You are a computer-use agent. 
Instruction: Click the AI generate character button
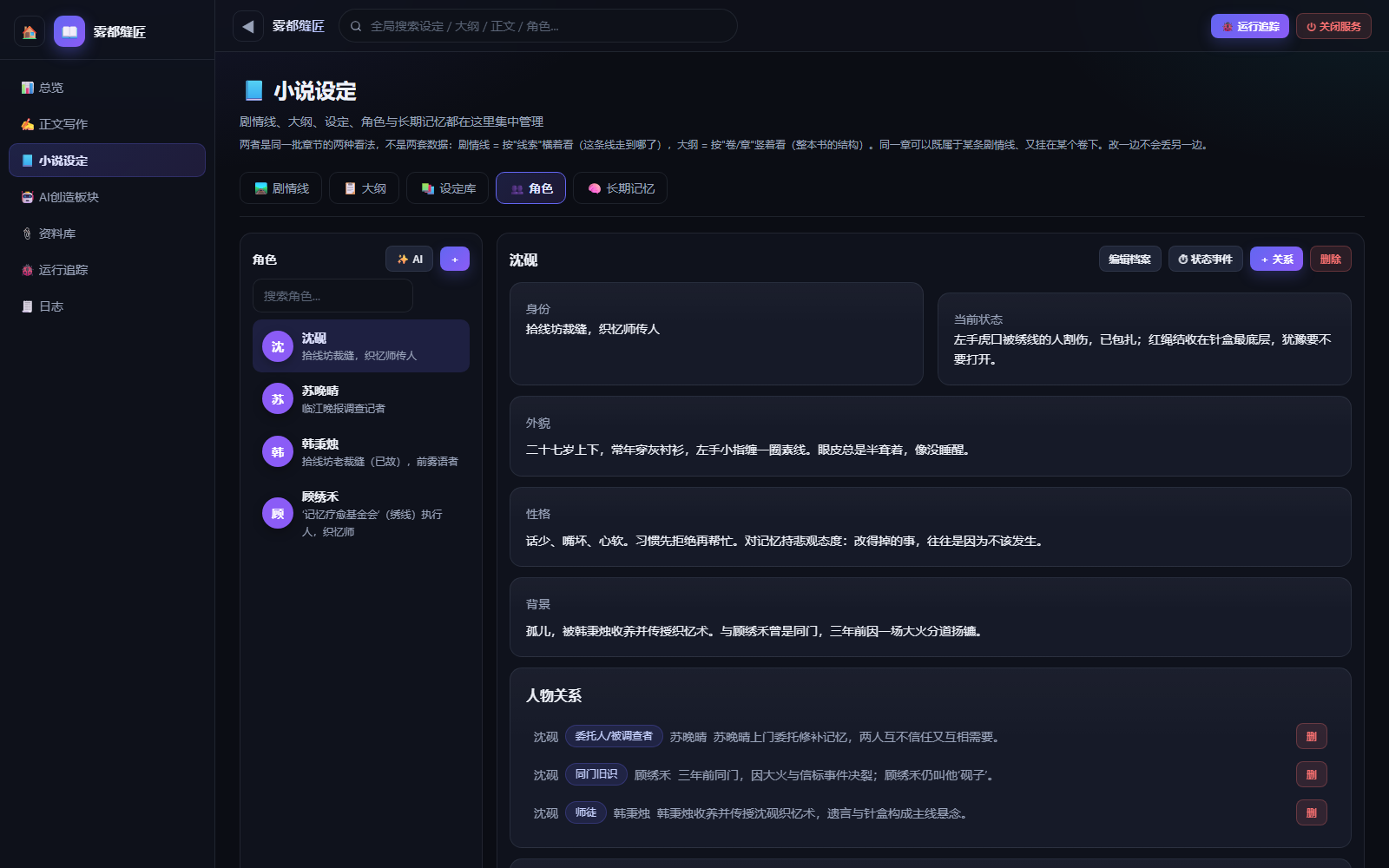click(409, 259)
